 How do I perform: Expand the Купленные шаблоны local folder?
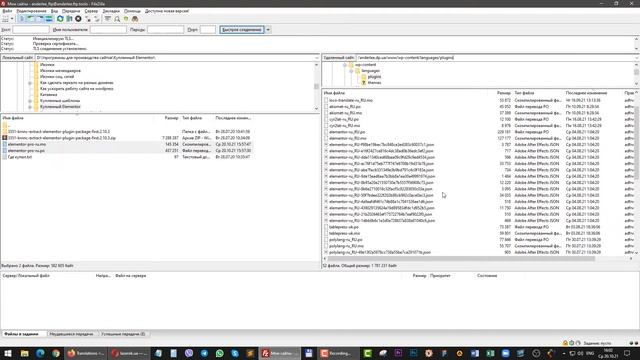tap(30, 101)
